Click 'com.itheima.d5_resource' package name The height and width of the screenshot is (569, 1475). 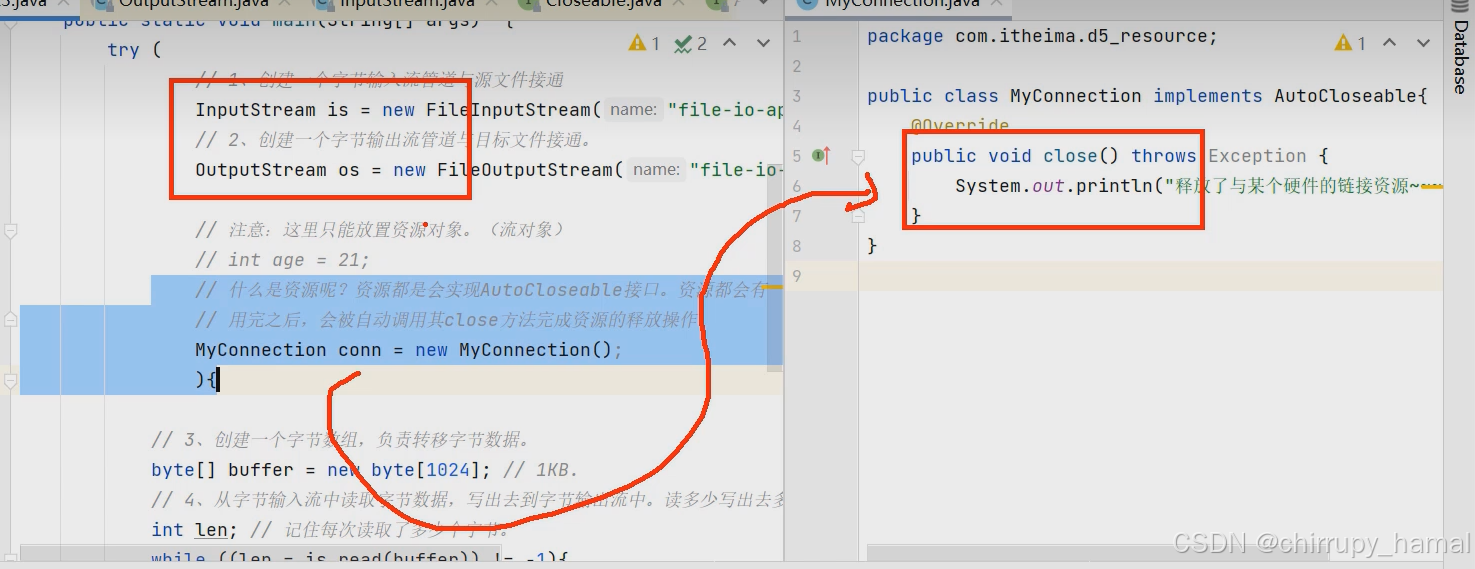pos(1080,37)
